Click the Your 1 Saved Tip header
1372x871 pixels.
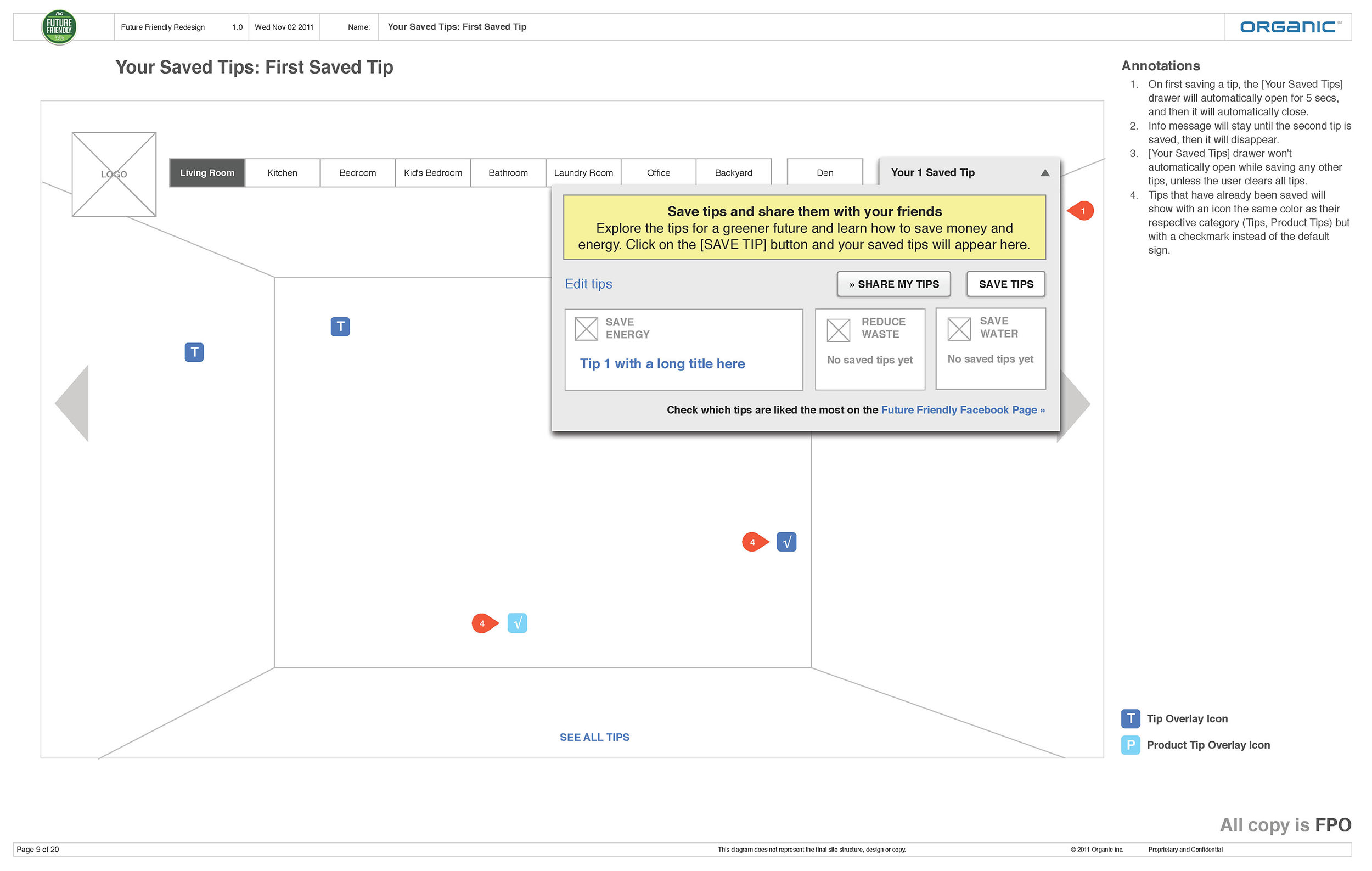[933, 172]
